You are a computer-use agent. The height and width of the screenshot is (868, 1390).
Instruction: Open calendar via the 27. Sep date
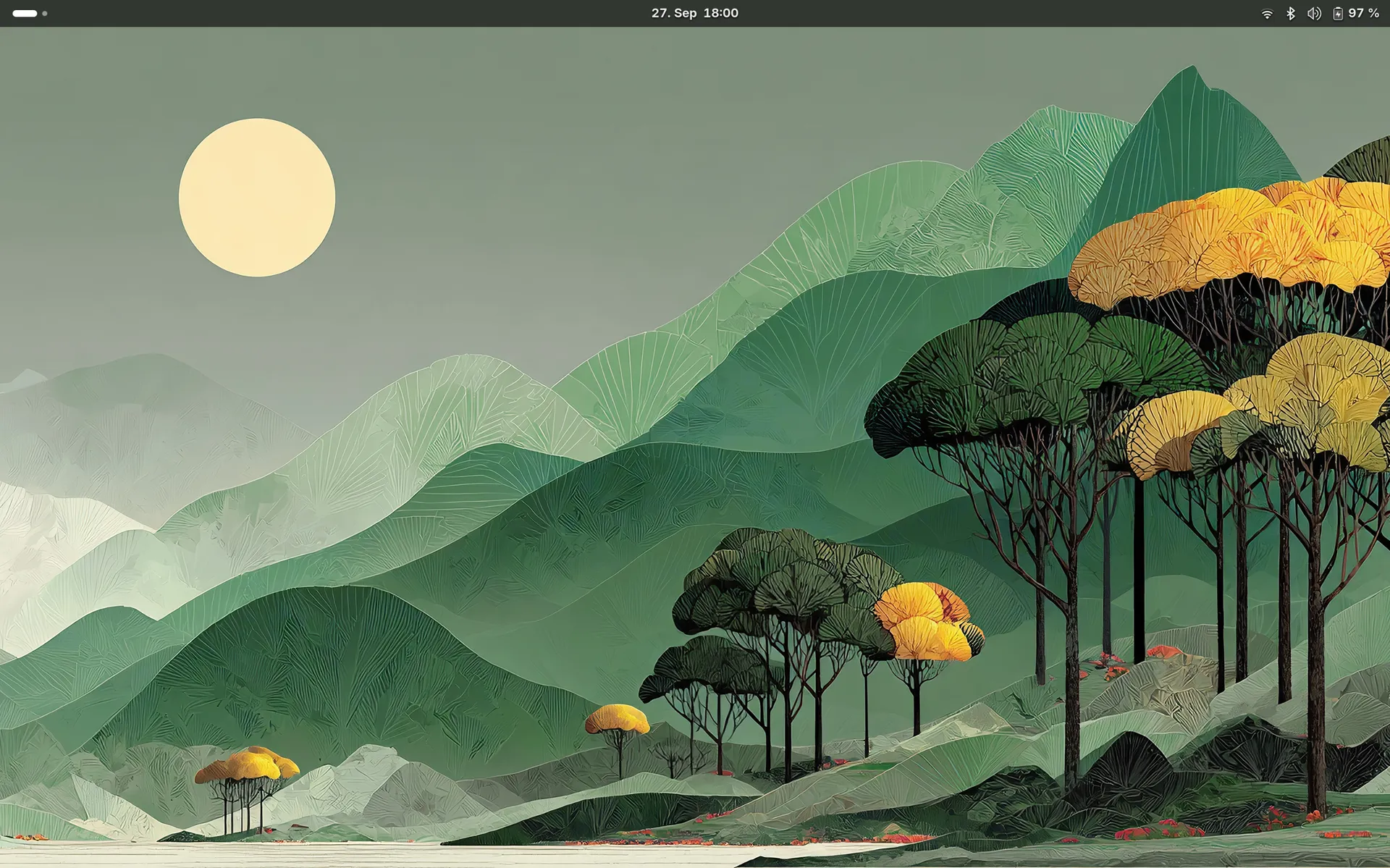674,13
